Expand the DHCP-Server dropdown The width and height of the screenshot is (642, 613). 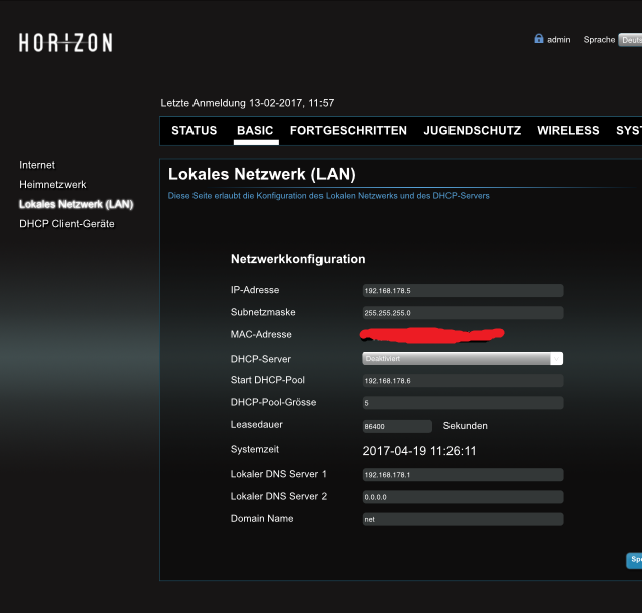coord(462,359)
